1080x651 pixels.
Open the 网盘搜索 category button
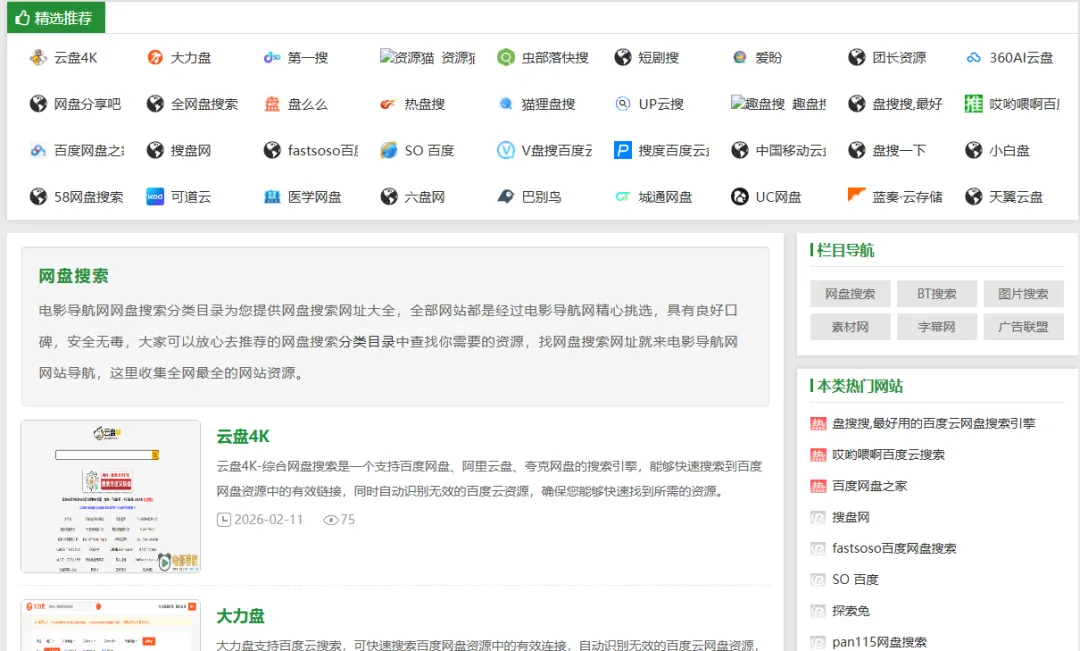(x=850, y=294)
